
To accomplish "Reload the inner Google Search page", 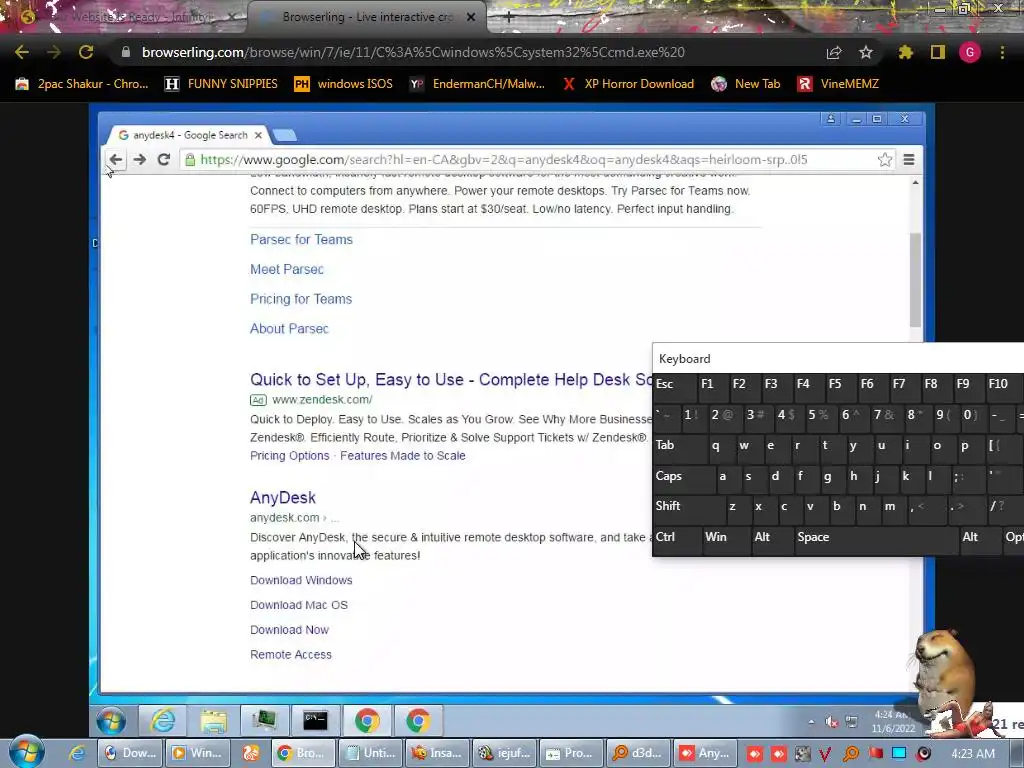I will [x=164, y=159].
